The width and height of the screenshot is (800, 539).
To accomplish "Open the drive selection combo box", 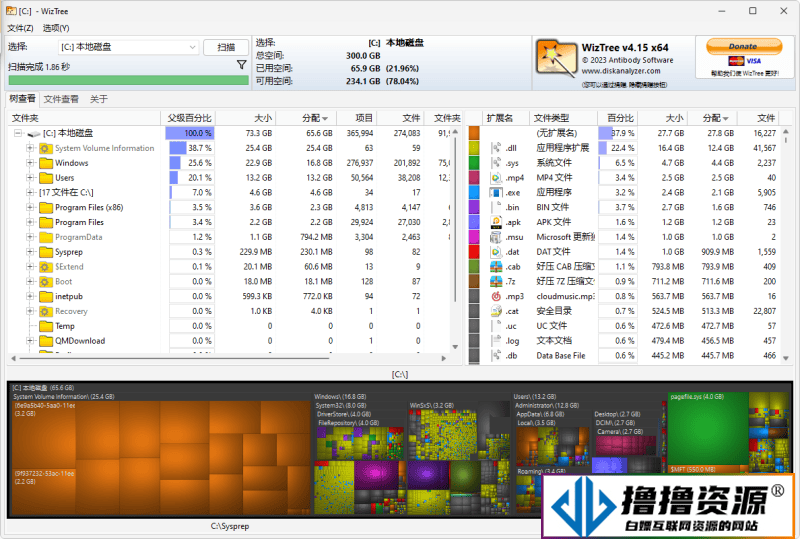I will click(128, 47).
